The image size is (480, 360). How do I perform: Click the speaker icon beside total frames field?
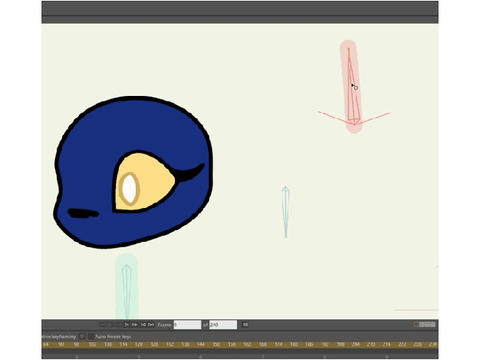tap(245, 325)
